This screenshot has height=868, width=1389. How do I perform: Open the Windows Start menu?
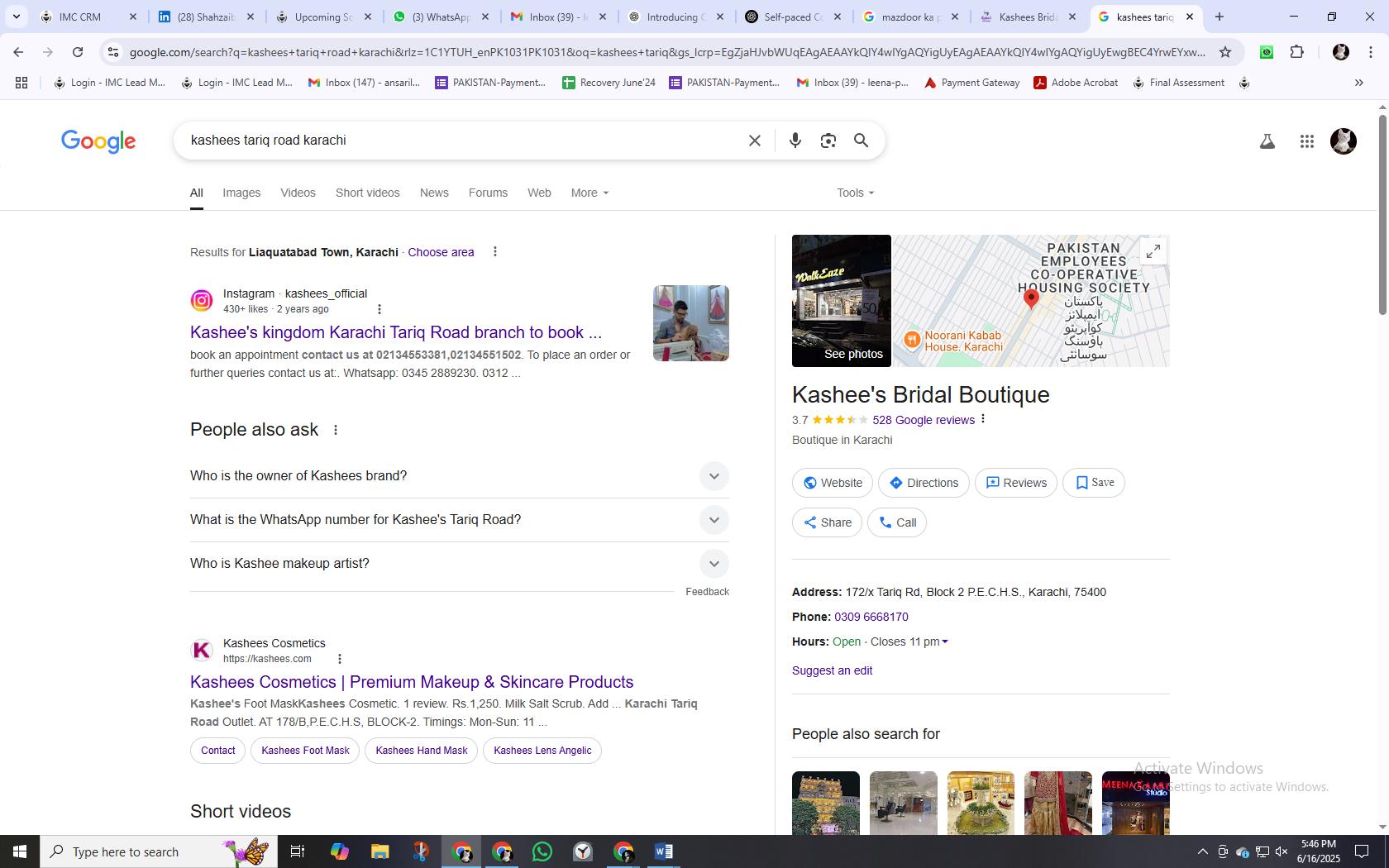click(x=20, y=851)
